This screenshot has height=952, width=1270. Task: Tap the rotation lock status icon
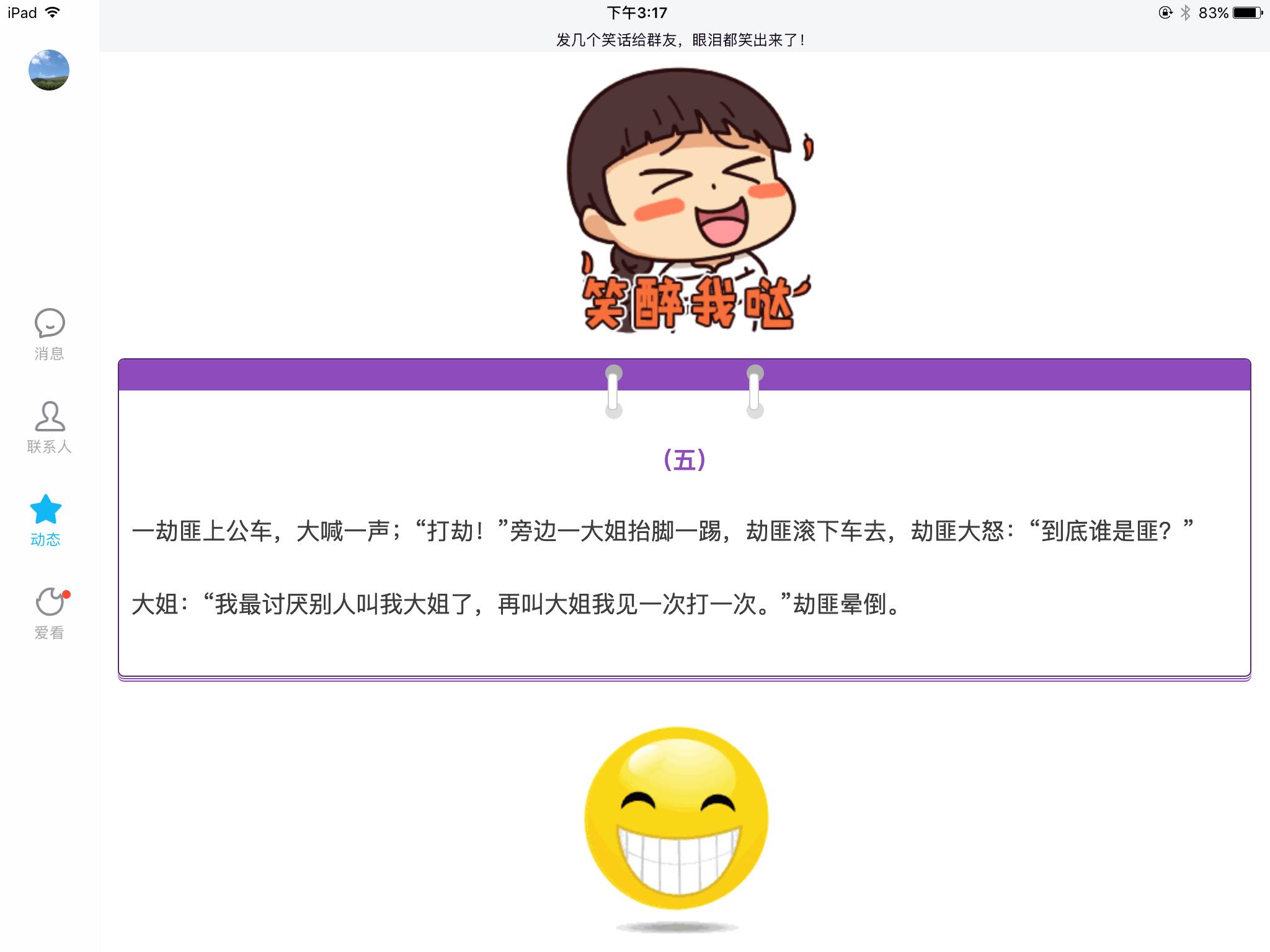coord(1165,12)
